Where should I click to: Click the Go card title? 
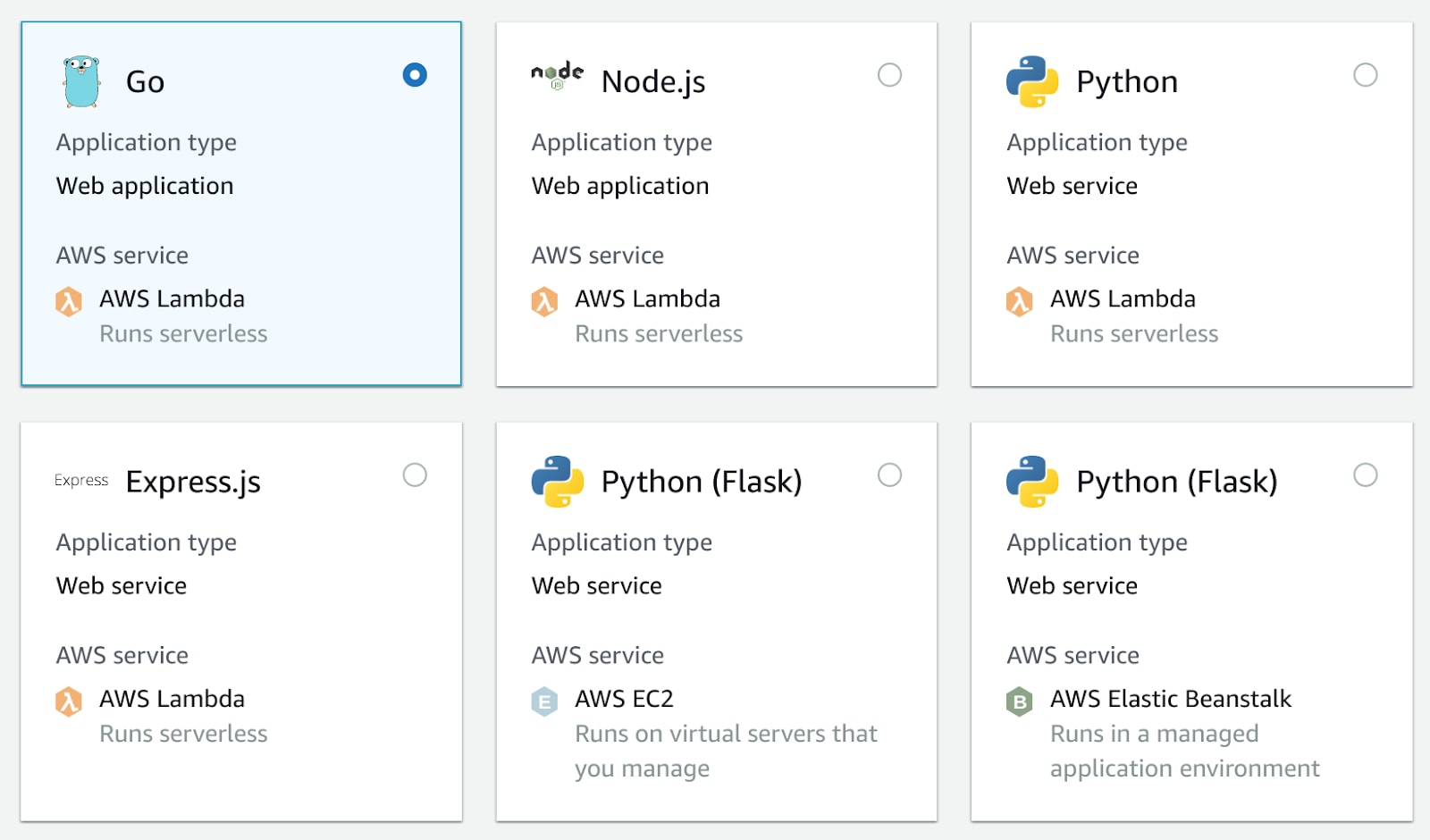145,81
